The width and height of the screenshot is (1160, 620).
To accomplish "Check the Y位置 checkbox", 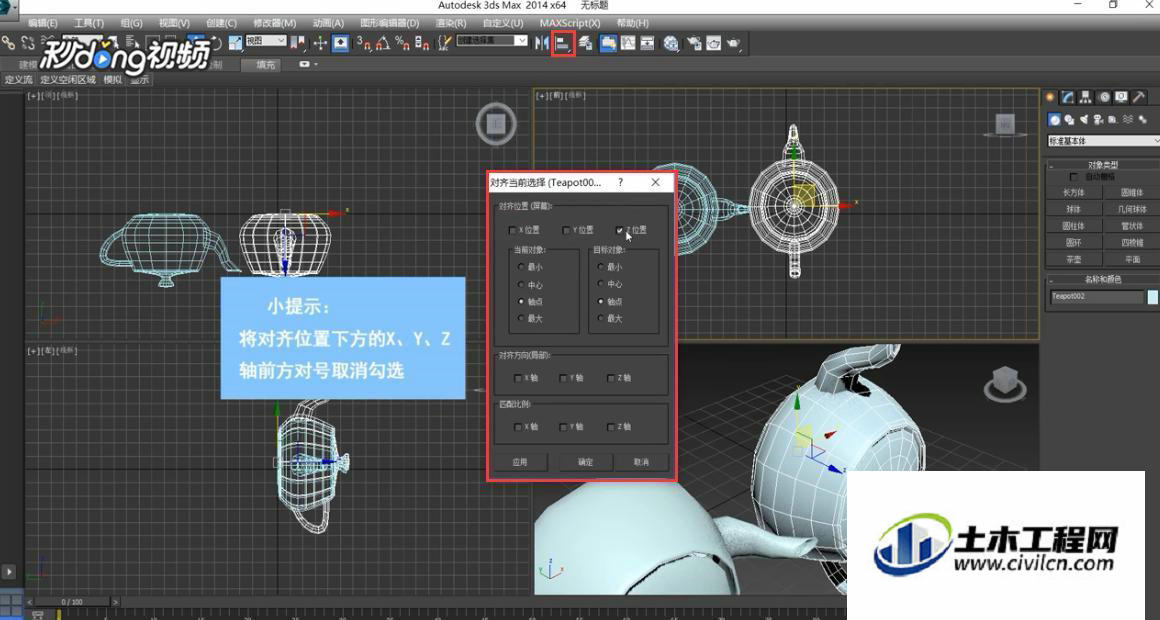I will (566, 230).
